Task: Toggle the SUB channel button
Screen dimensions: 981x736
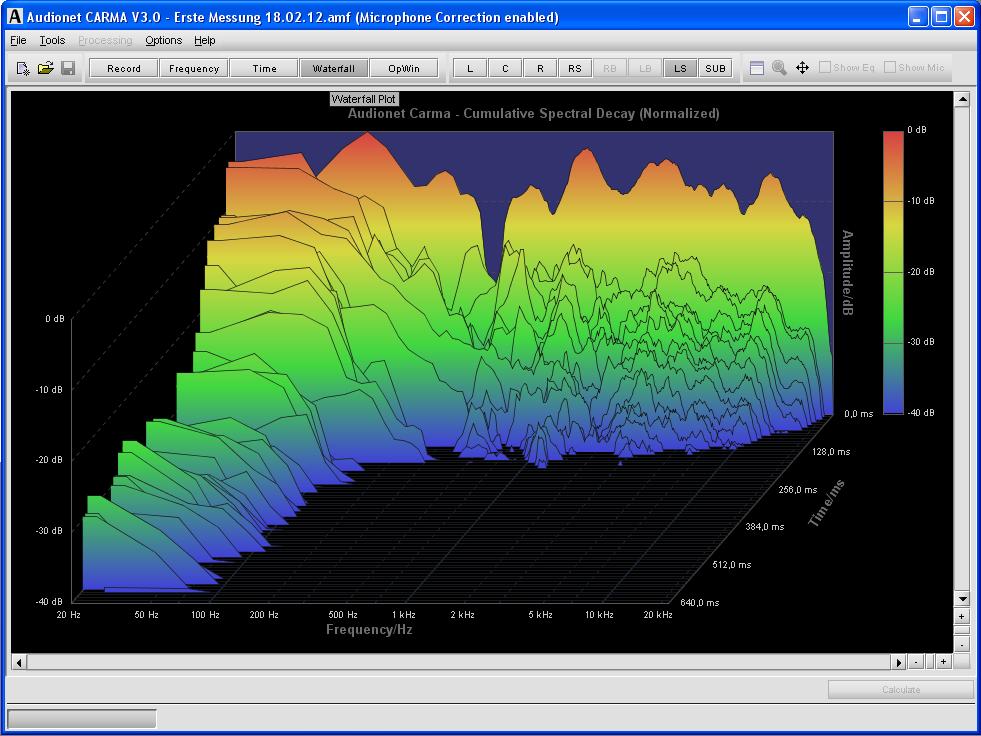Action: [x=715, y=69]
